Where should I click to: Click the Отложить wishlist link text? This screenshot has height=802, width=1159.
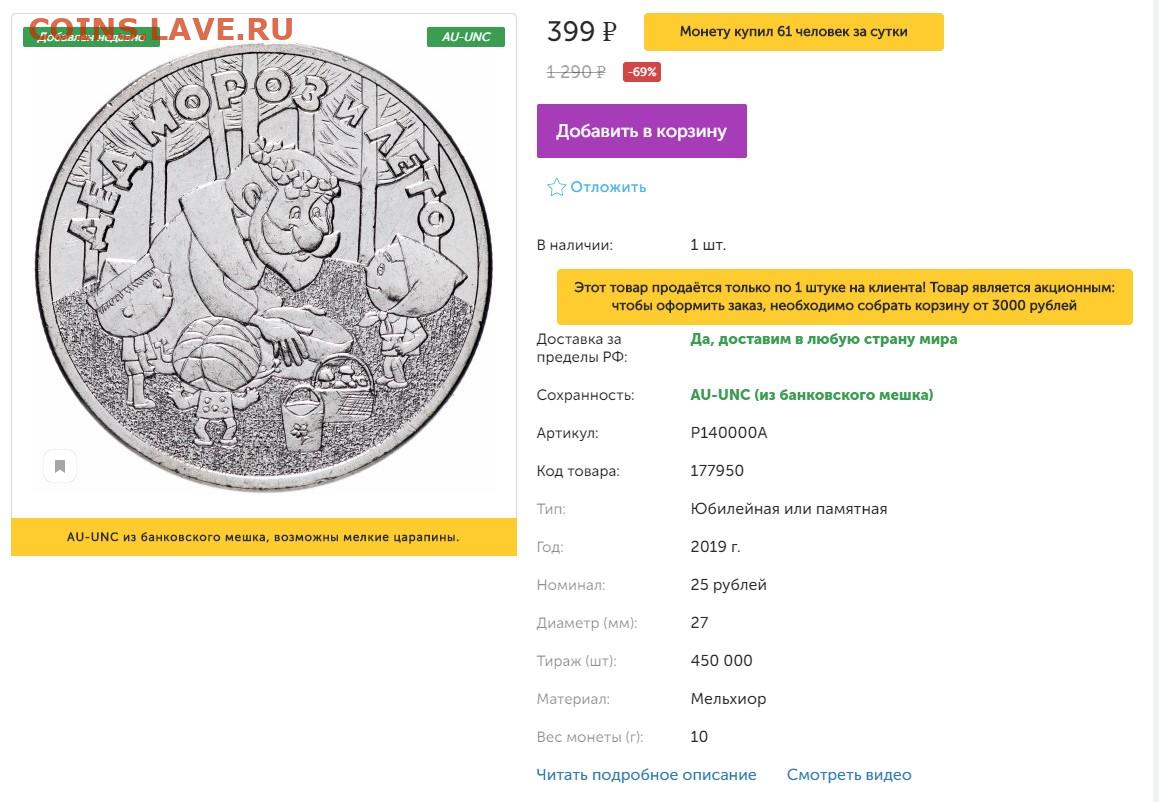[x=608, y=187]
